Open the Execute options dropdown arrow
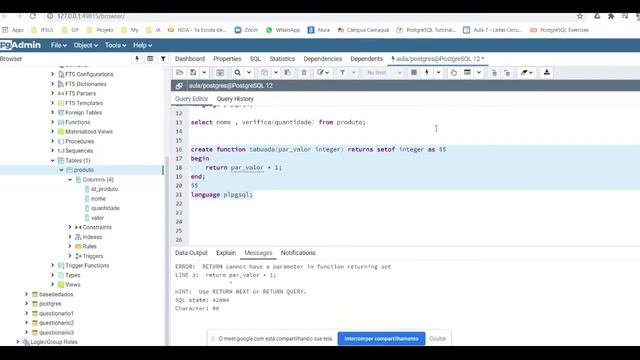Image resolution: width=640 pixels, height=360 pixels. (x=438, y=73)
